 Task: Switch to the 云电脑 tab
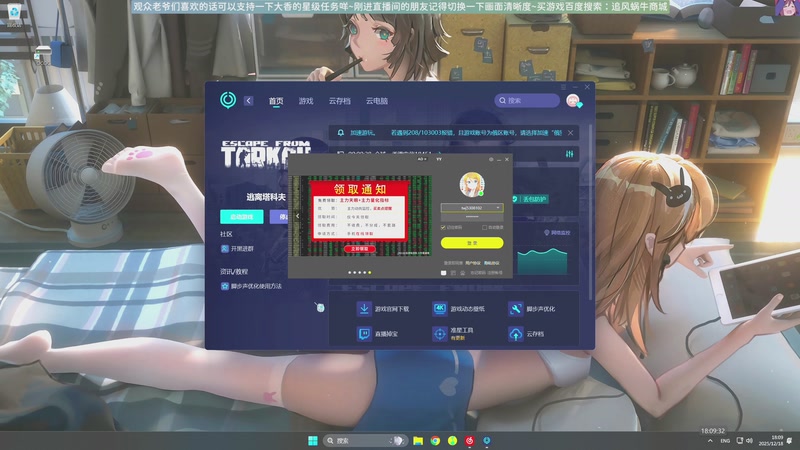[x=377, y=101]
